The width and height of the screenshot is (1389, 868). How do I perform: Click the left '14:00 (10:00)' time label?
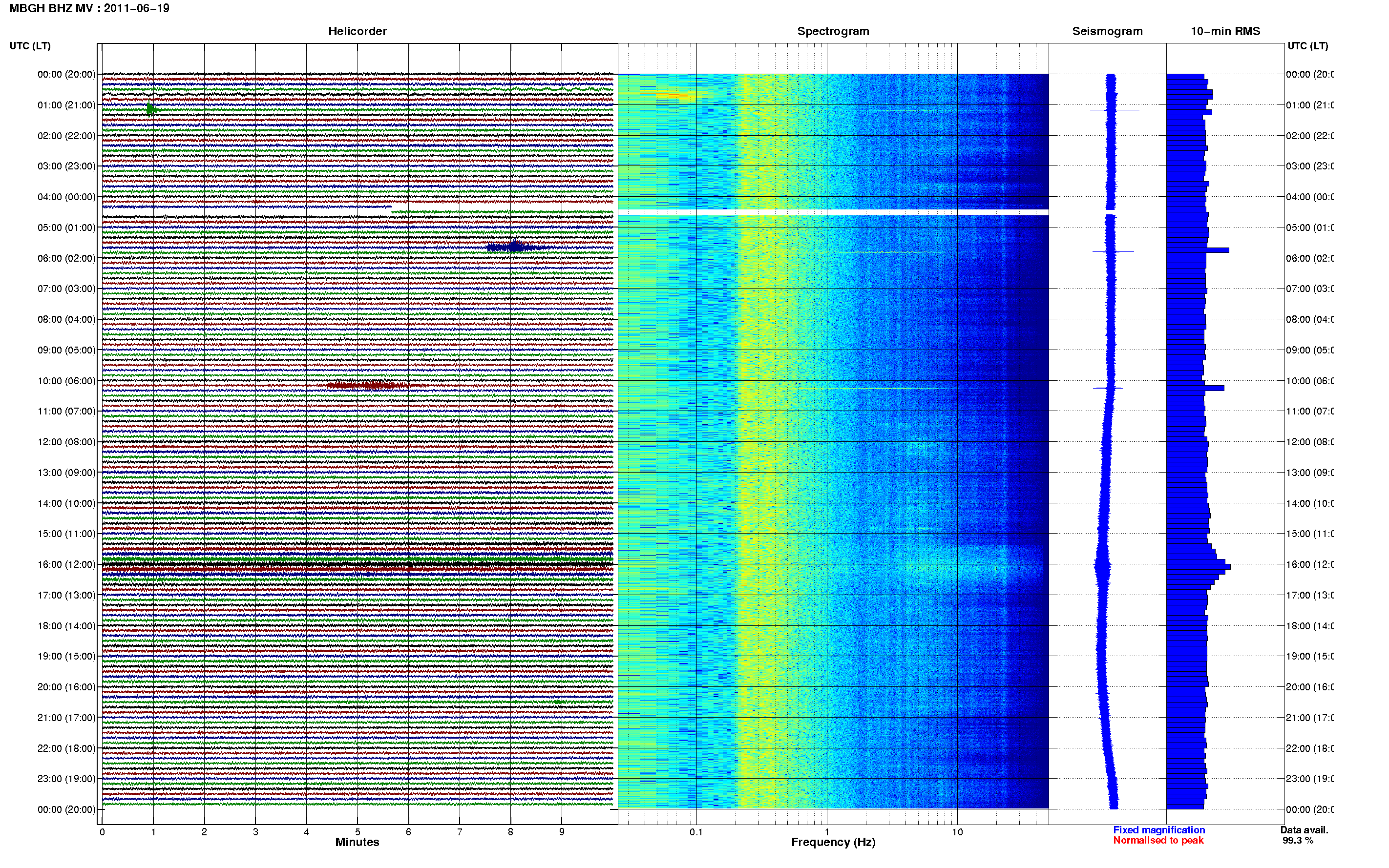[x=66, y=503]
